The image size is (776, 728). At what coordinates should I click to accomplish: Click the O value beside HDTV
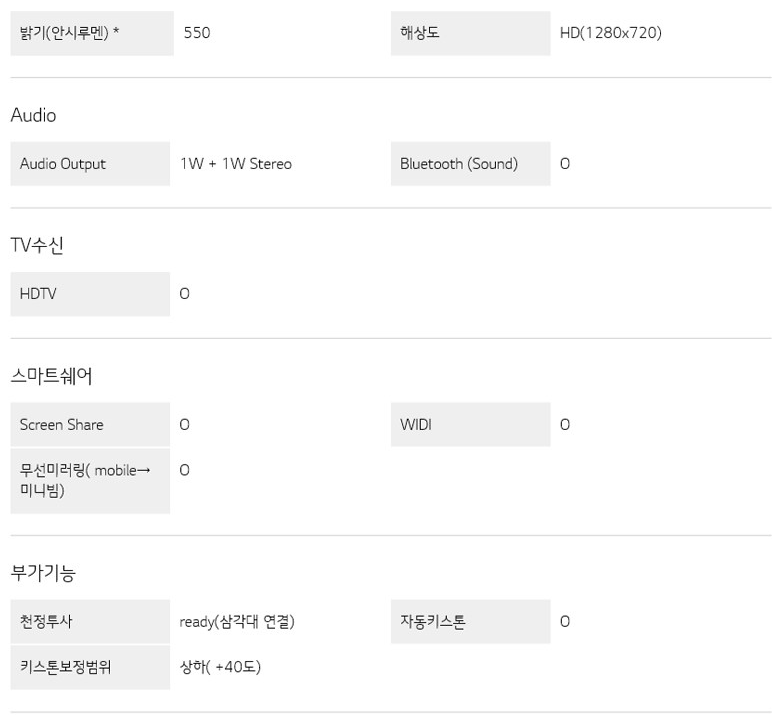pos(185,294)
